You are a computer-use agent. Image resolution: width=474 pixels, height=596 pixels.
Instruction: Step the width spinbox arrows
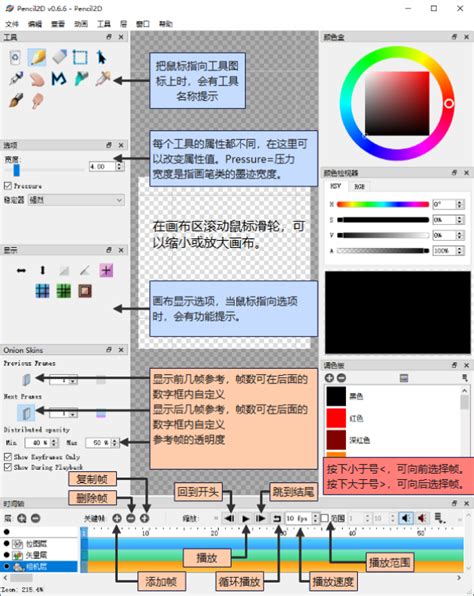coord(119,166)
